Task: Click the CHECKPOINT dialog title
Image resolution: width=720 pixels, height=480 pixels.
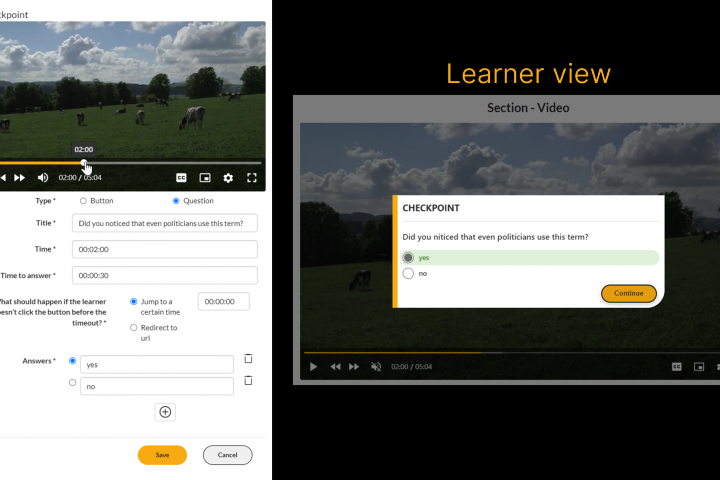Action: tap(431, 208)
